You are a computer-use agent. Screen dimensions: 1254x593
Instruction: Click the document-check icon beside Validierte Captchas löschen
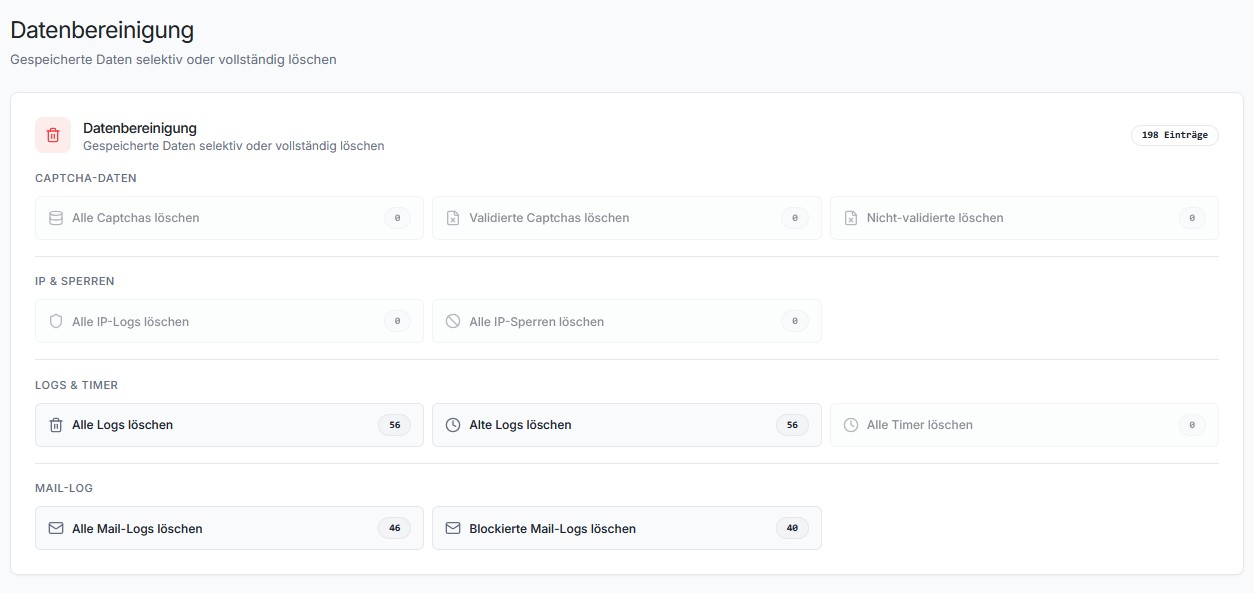pos(453,217)
